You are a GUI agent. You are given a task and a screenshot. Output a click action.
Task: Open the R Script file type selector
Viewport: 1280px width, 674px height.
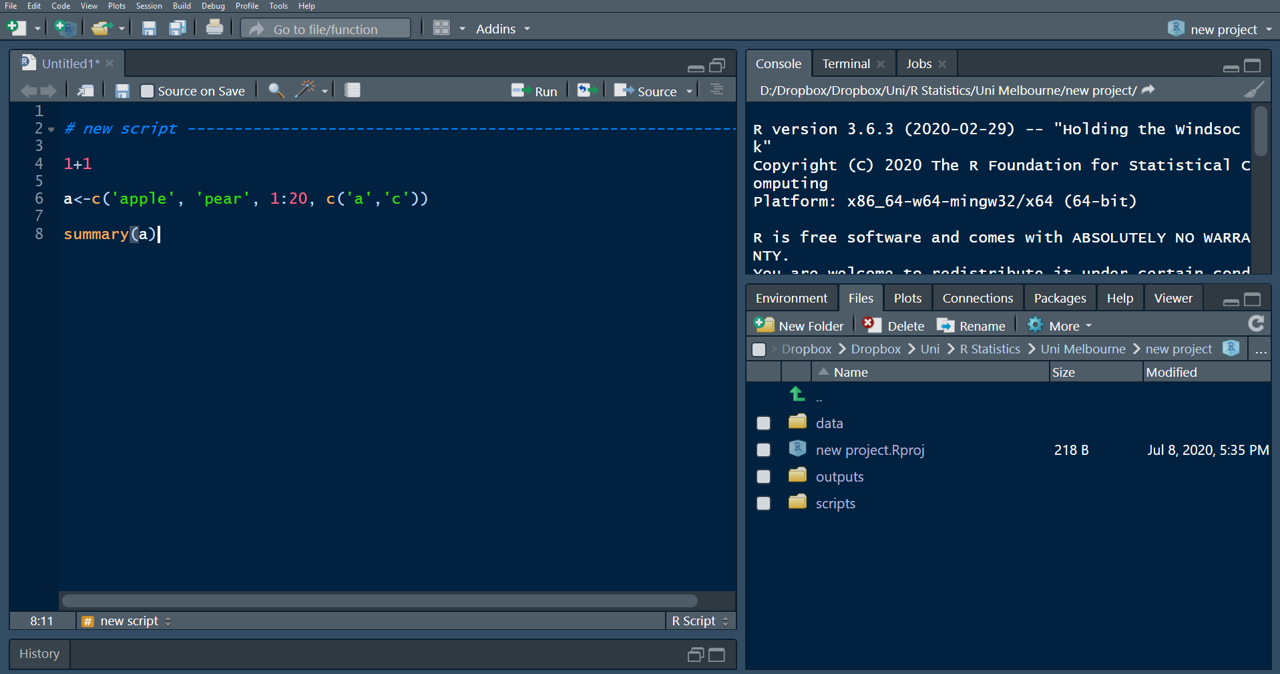700,621
